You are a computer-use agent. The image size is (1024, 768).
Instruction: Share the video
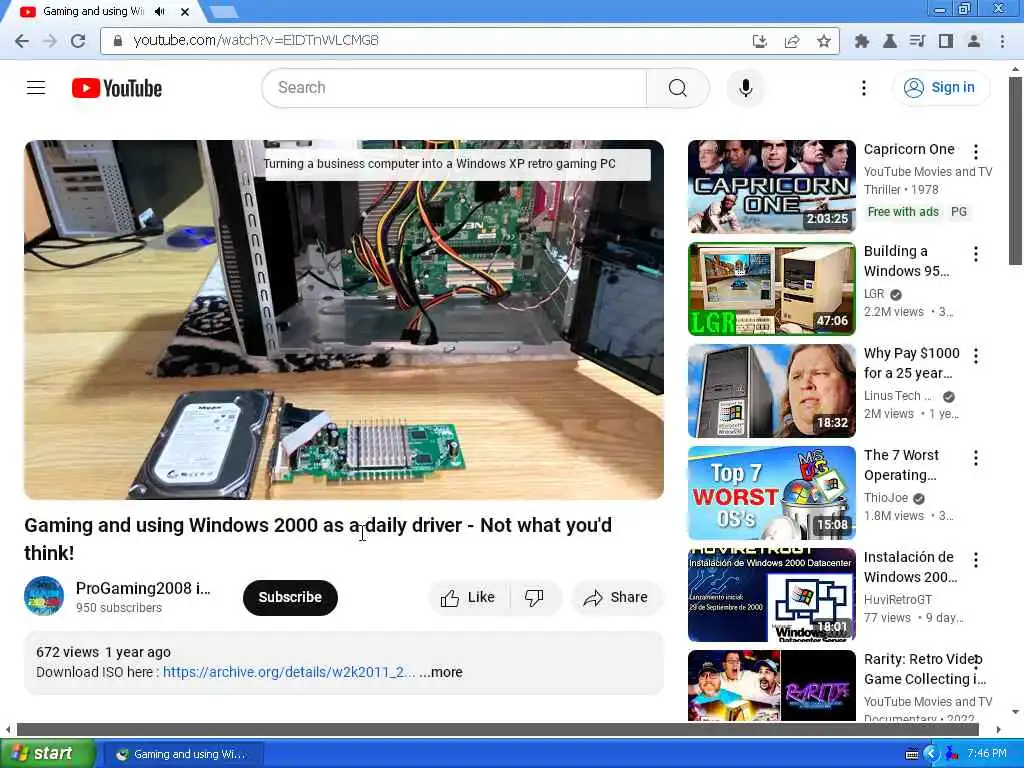pos(617,598)
